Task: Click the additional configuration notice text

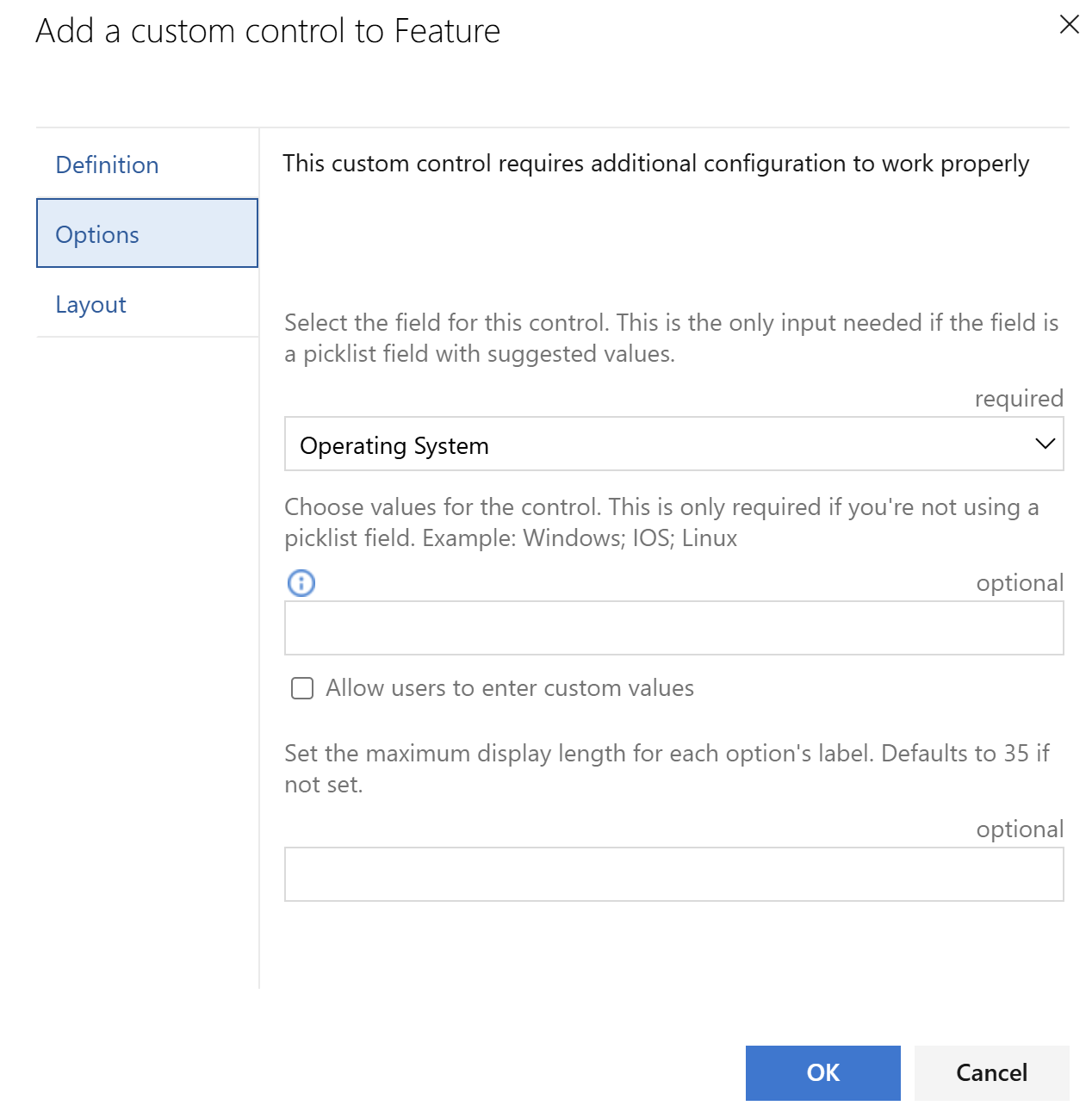Action: 655,164
